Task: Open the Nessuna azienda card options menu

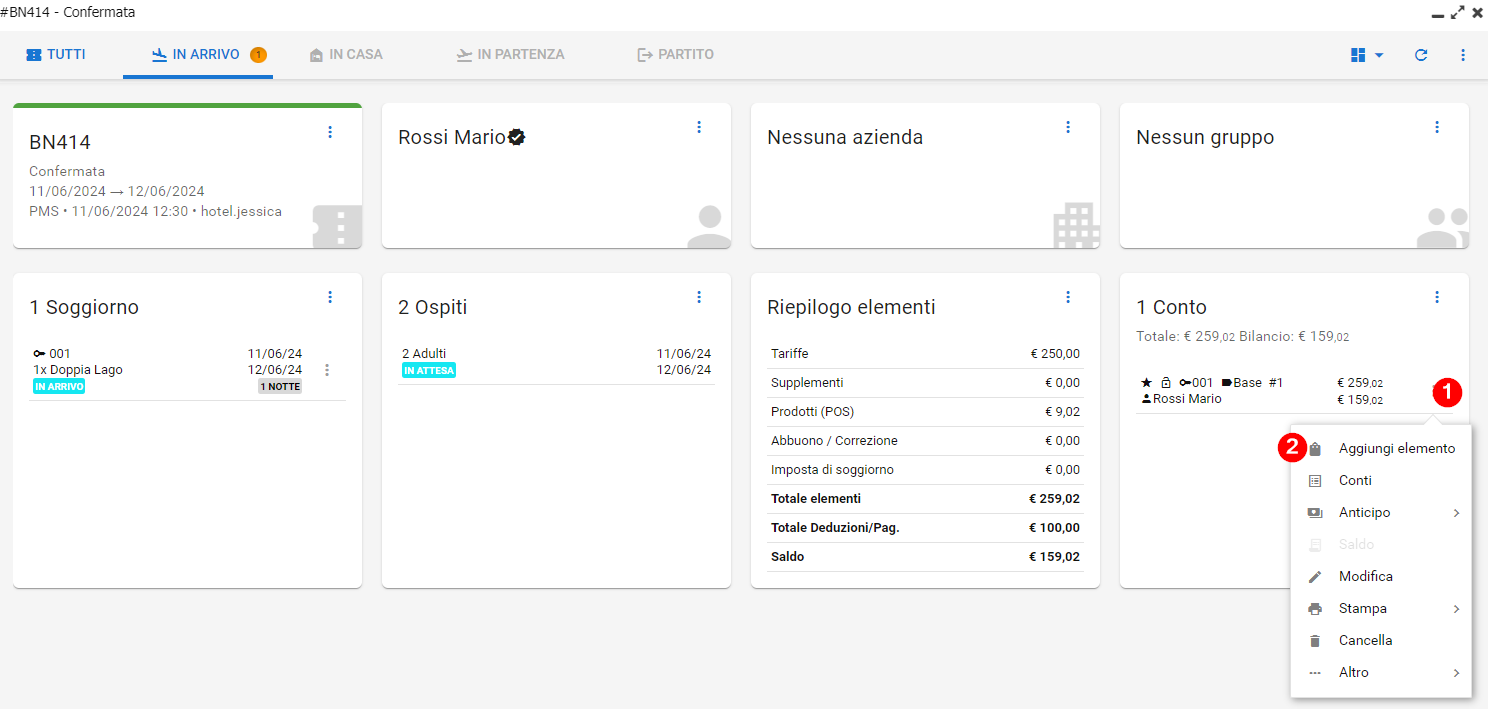Action: pos(1068,127)
